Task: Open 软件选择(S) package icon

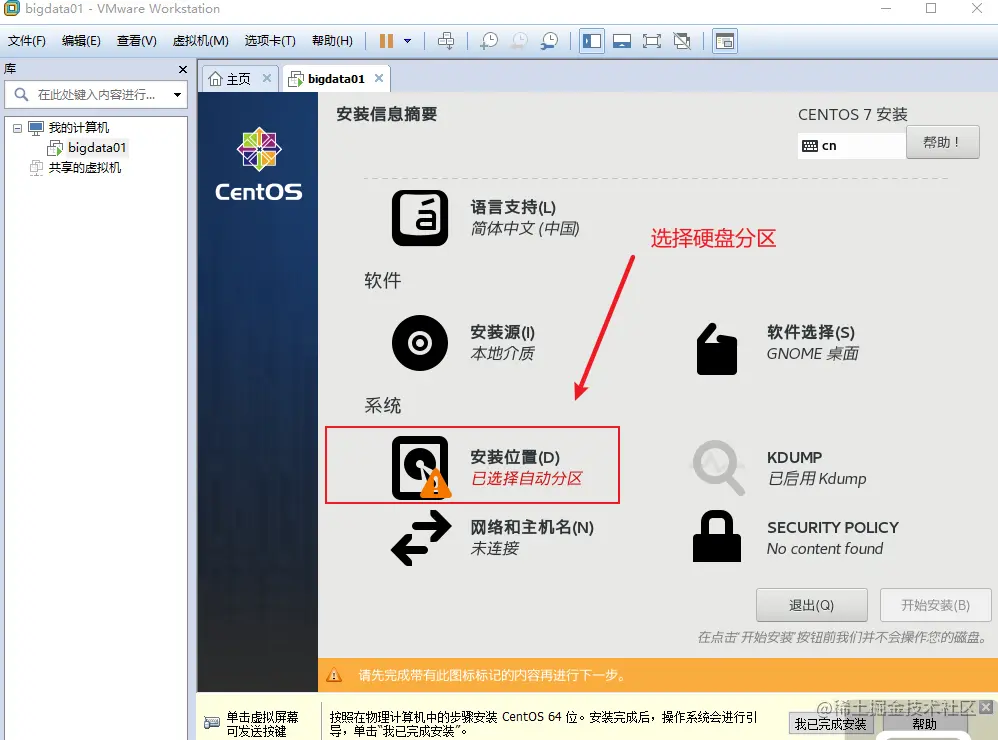Action: (x=717, y=349)
